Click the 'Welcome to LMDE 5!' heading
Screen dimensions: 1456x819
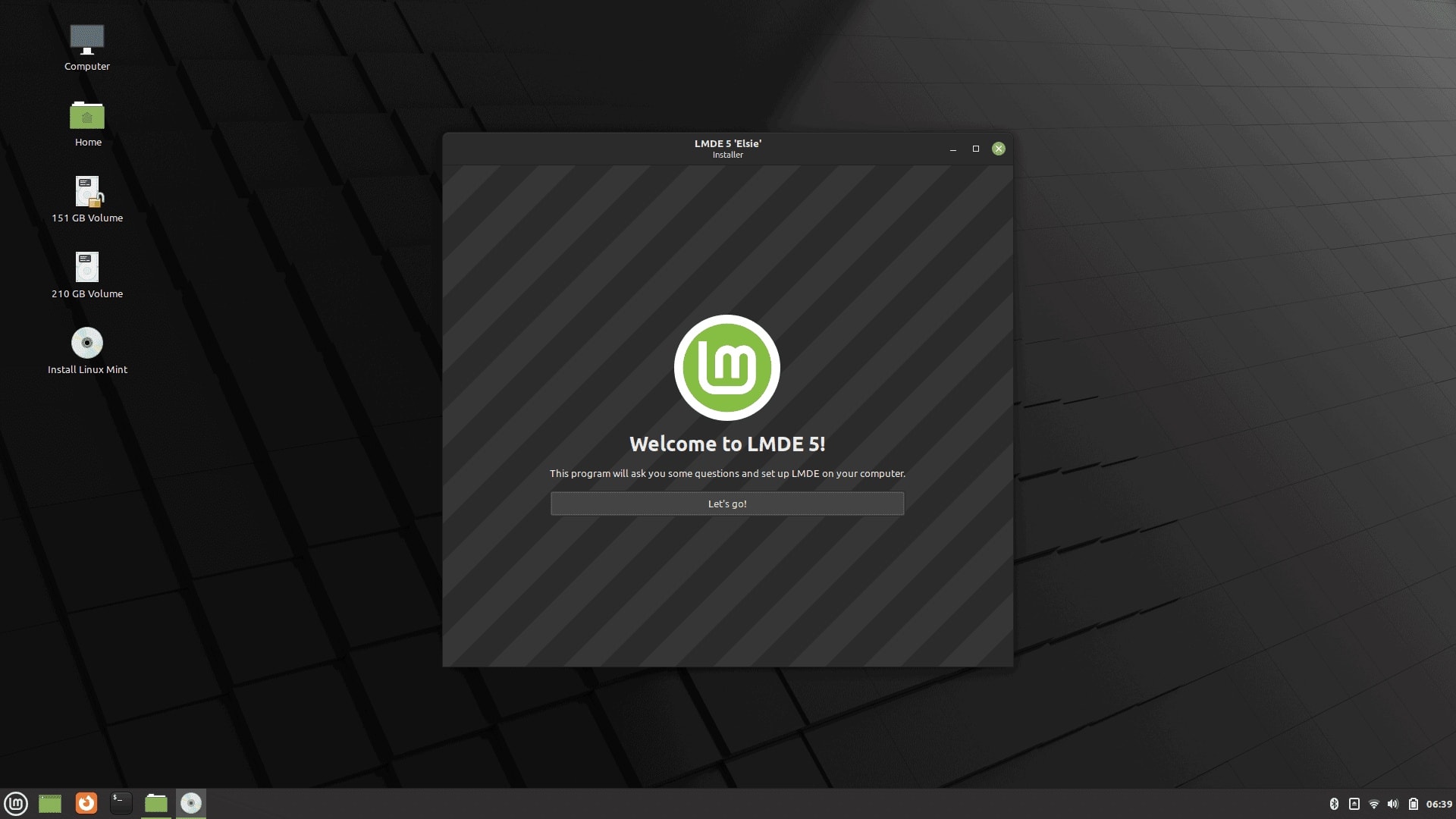727,444
